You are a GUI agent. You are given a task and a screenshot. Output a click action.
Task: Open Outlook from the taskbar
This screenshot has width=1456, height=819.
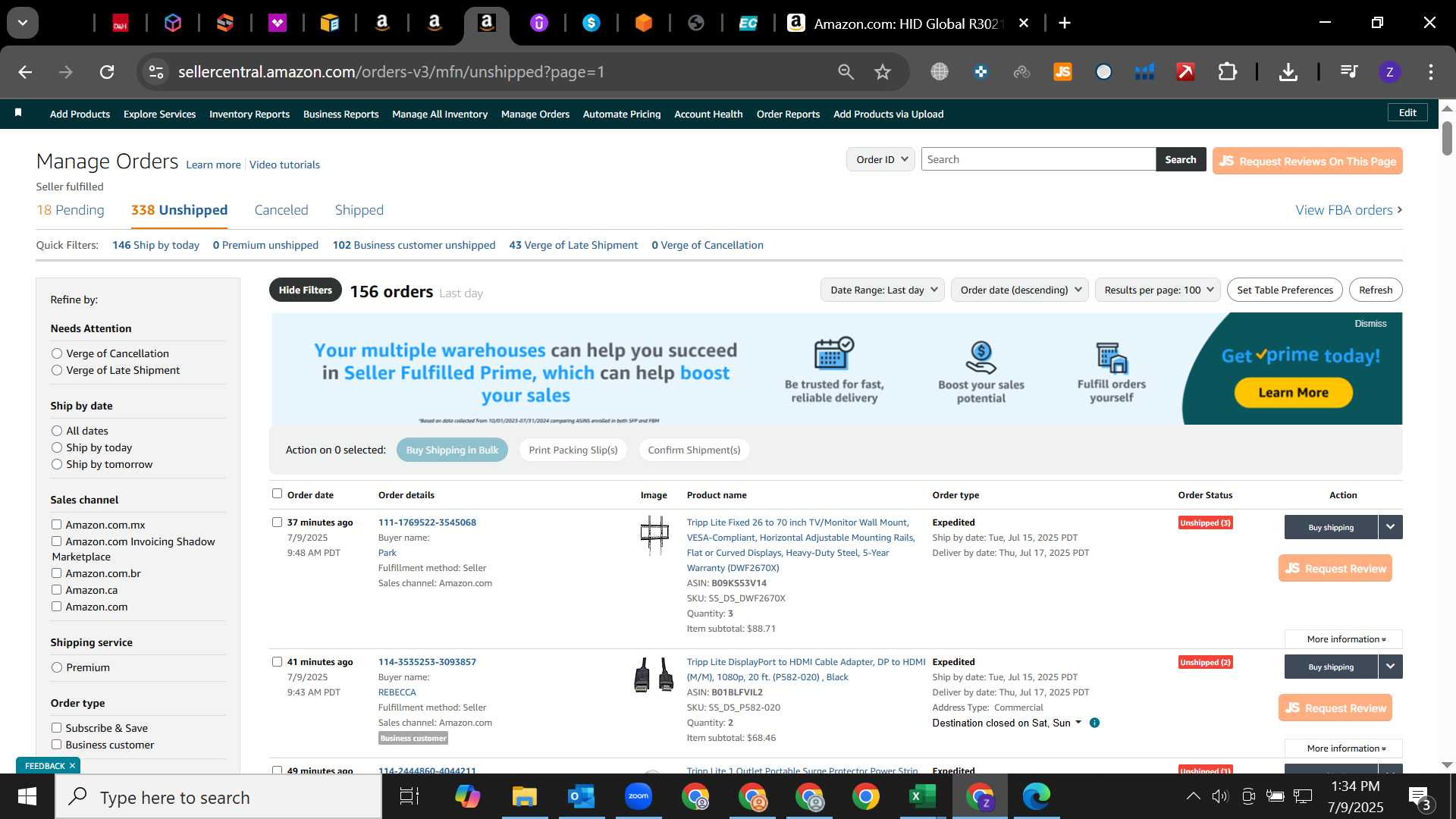pos(582,796)
